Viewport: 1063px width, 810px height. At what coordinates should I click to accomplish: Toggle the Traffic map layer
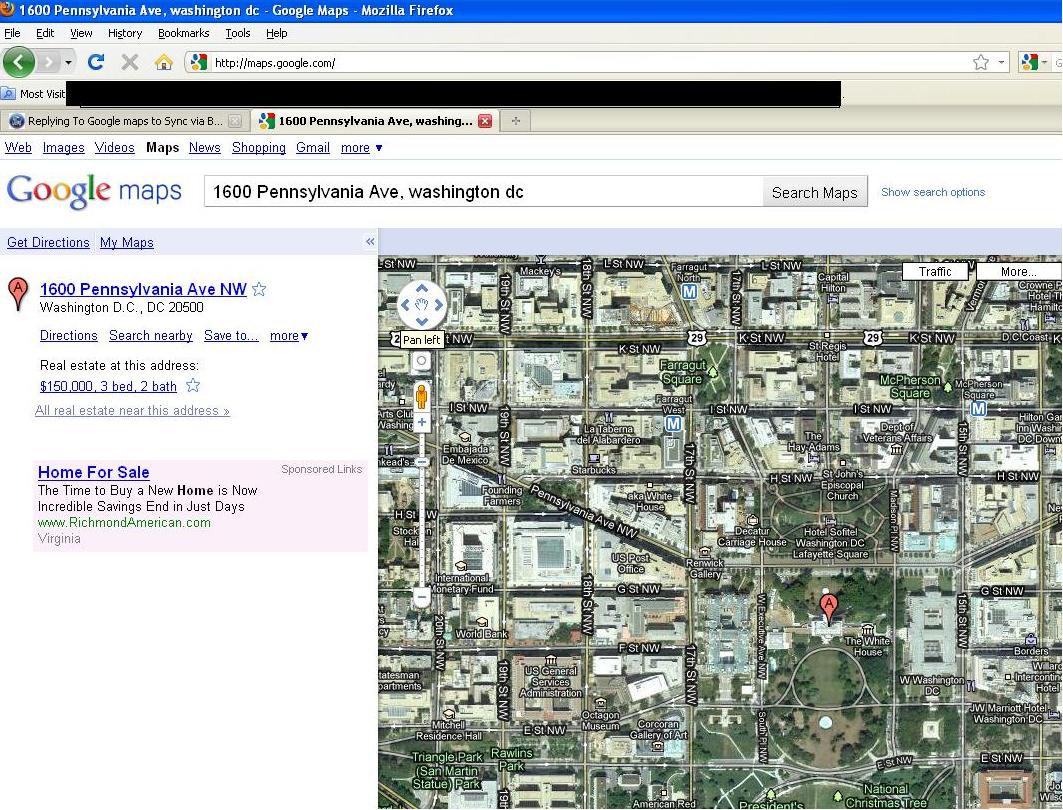point(936,271)
